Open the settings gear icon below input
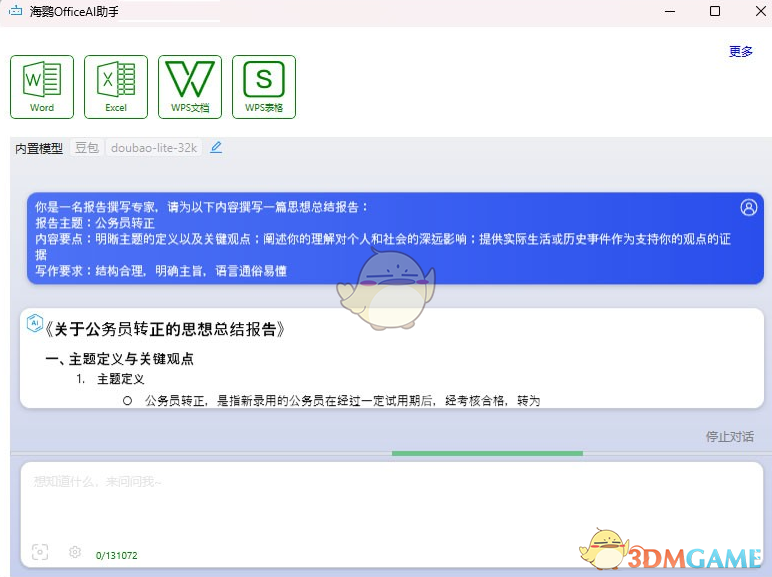 click(75, 552)
